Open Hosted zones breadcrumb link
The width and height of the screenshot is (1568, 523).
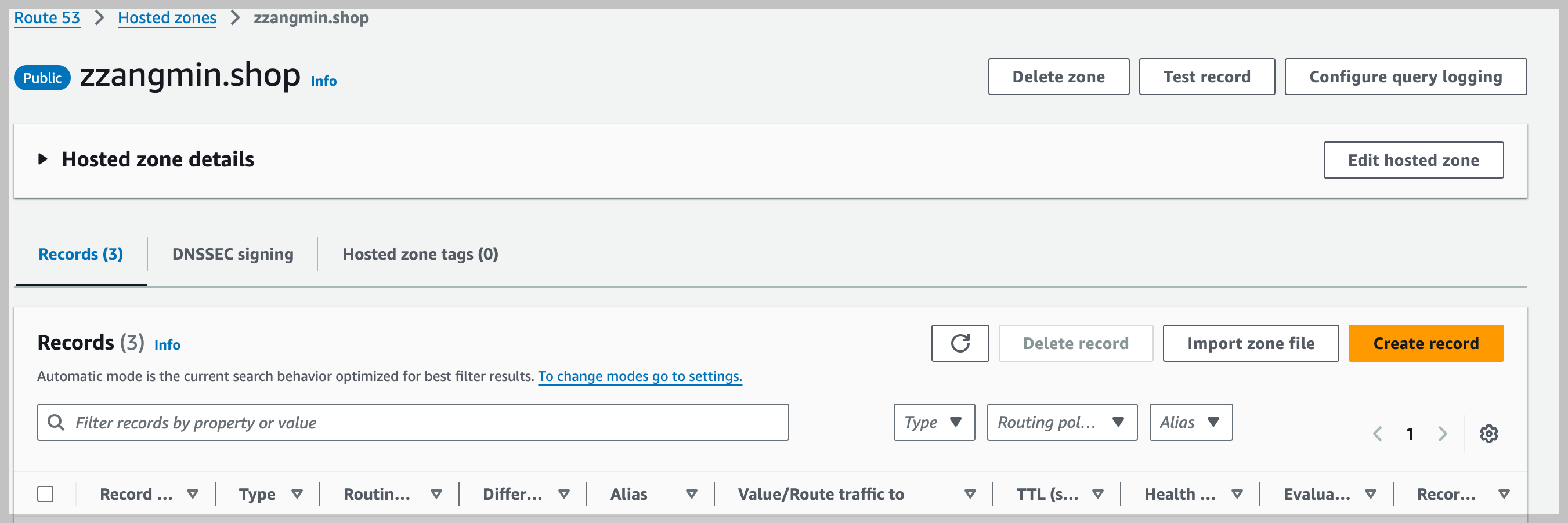[167, 17]
